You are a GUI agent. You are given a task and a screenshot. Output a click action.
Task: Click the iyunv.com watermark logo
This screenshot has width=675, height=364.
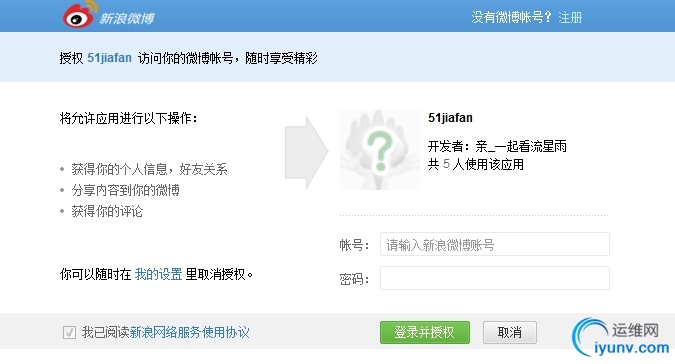click(x=621, y=337)
